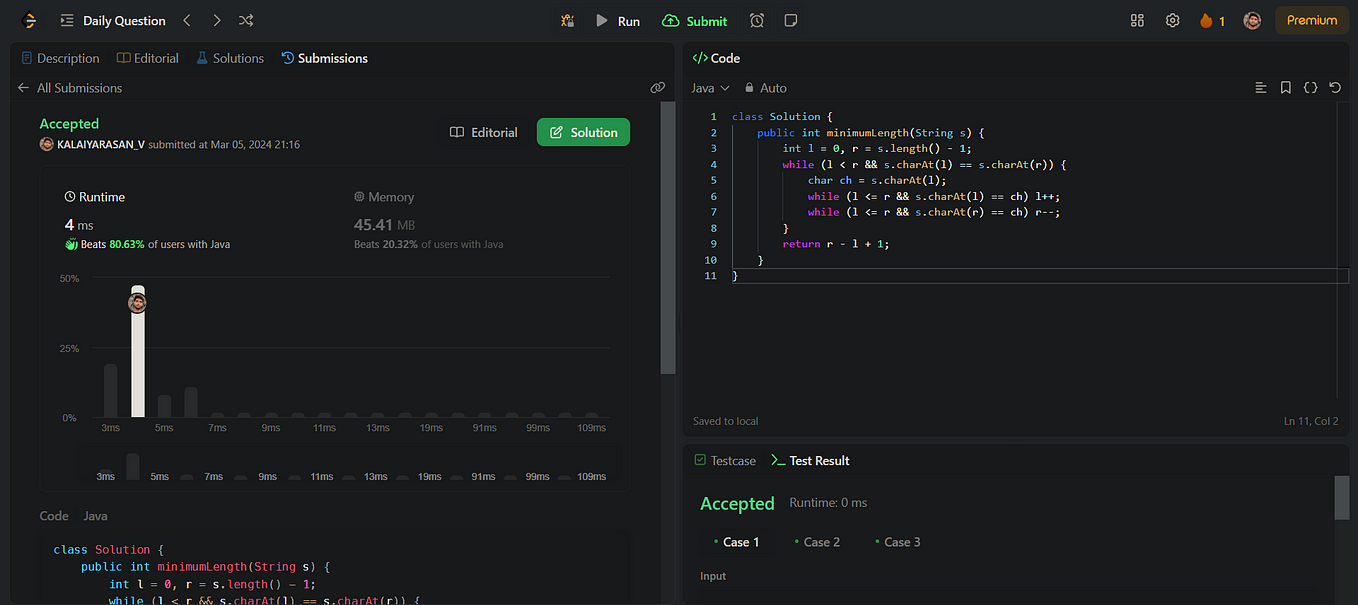
Task: Click the debugger icon beside Run
Action: point(568,20)
